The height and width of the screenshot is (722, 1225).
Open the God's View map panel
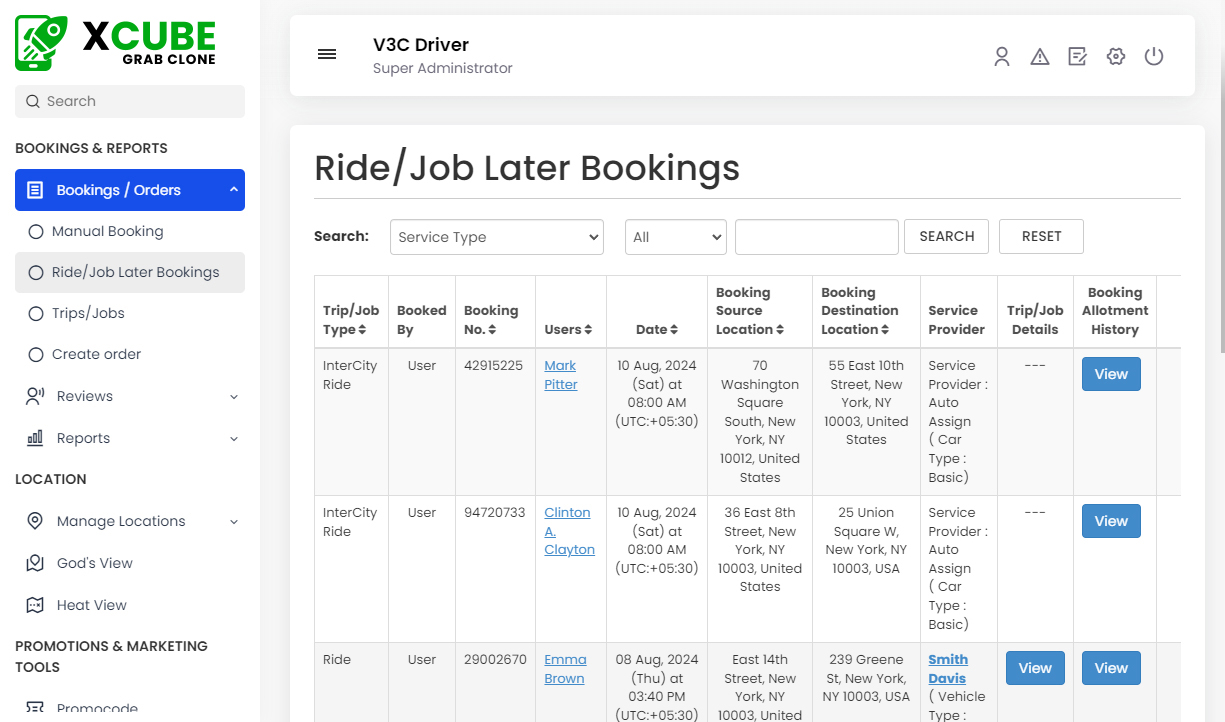96,563
